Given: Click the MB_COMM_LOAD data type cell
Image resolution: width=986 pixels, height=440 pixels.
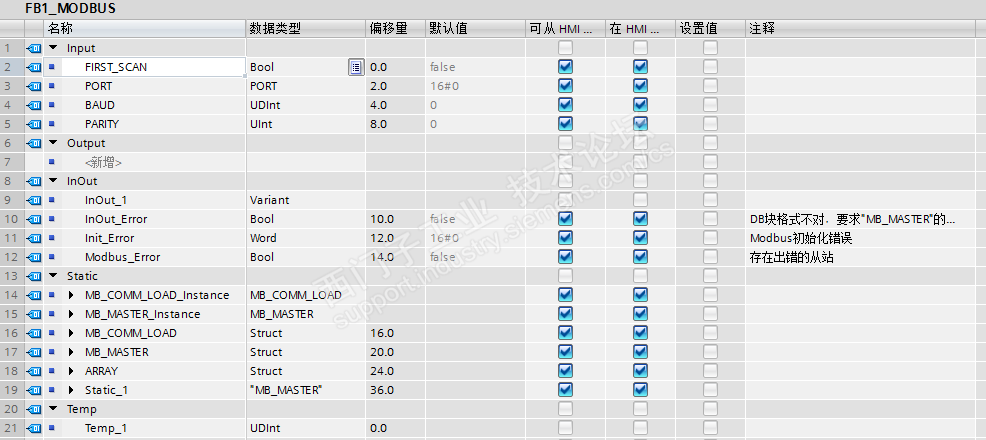Looking at the screenshot, I should 296,295.
